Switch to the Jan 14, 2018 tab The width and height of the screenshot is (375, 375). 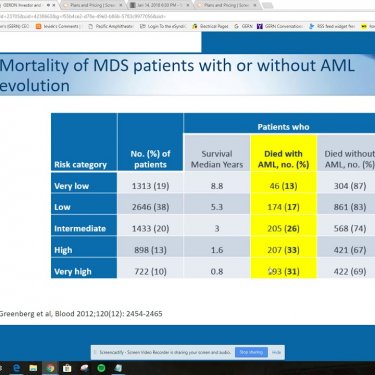pyautogui.click(x=160, y=5)
